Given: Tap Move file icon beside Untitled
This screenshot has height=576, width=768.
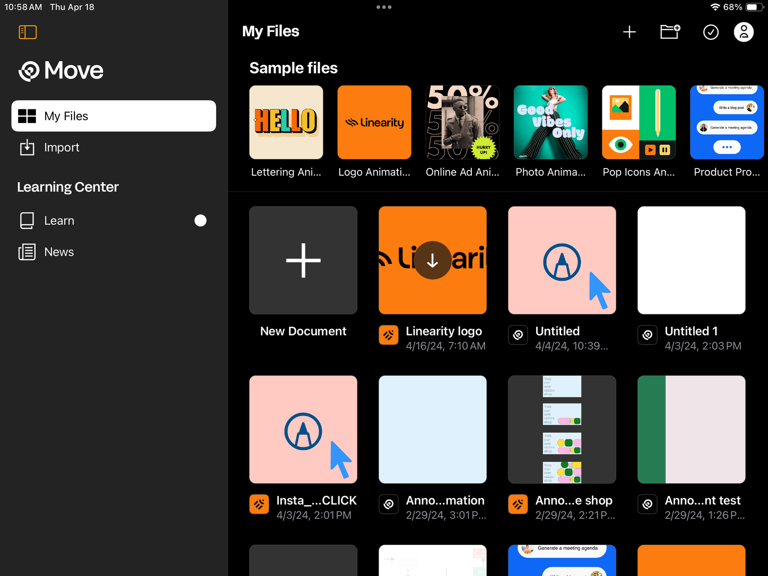Looking at the screenshot, I should tap(518, 336).
